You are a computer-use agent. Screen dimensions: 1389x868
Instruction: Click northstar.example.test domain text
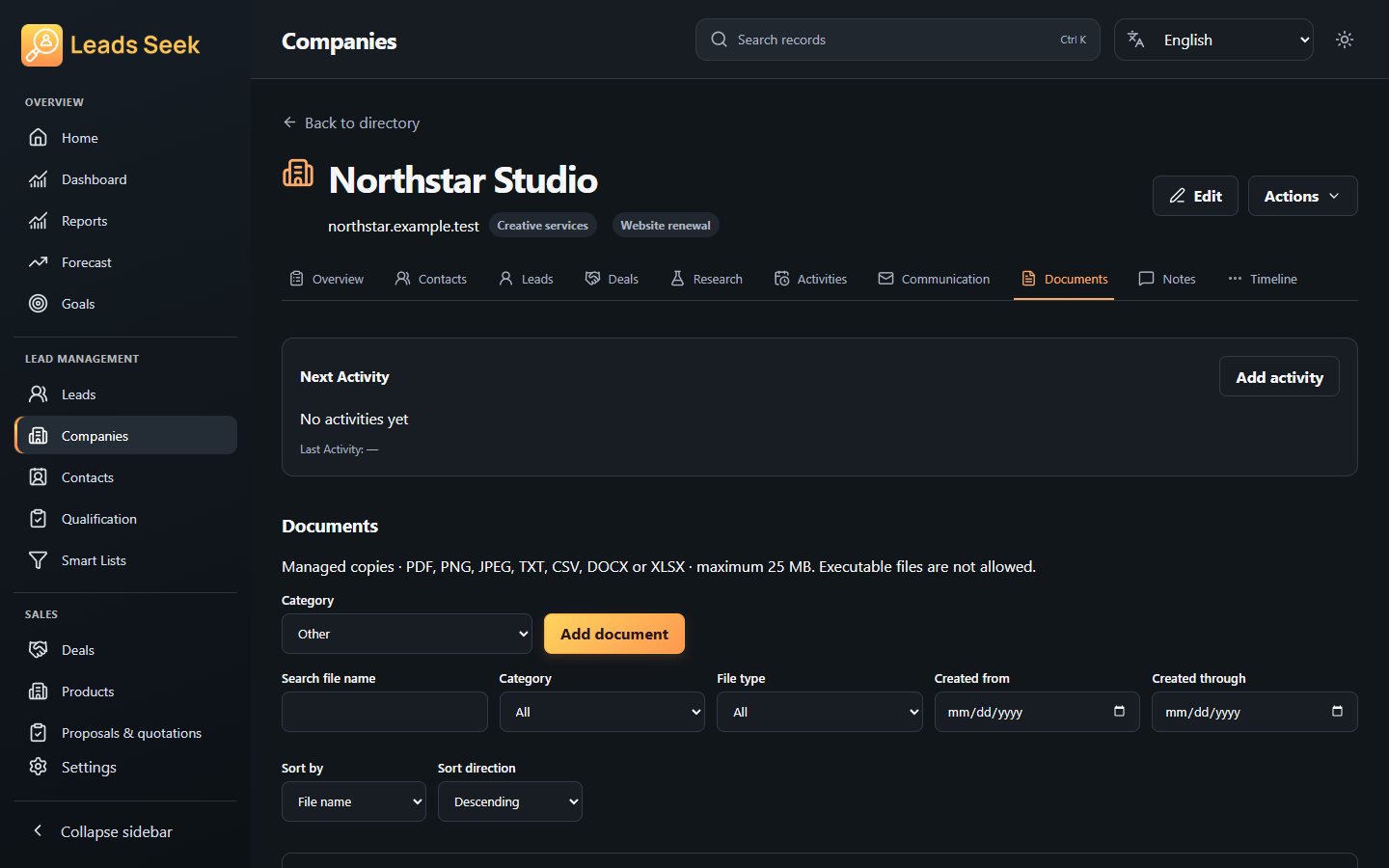click(x=403, y=226)
